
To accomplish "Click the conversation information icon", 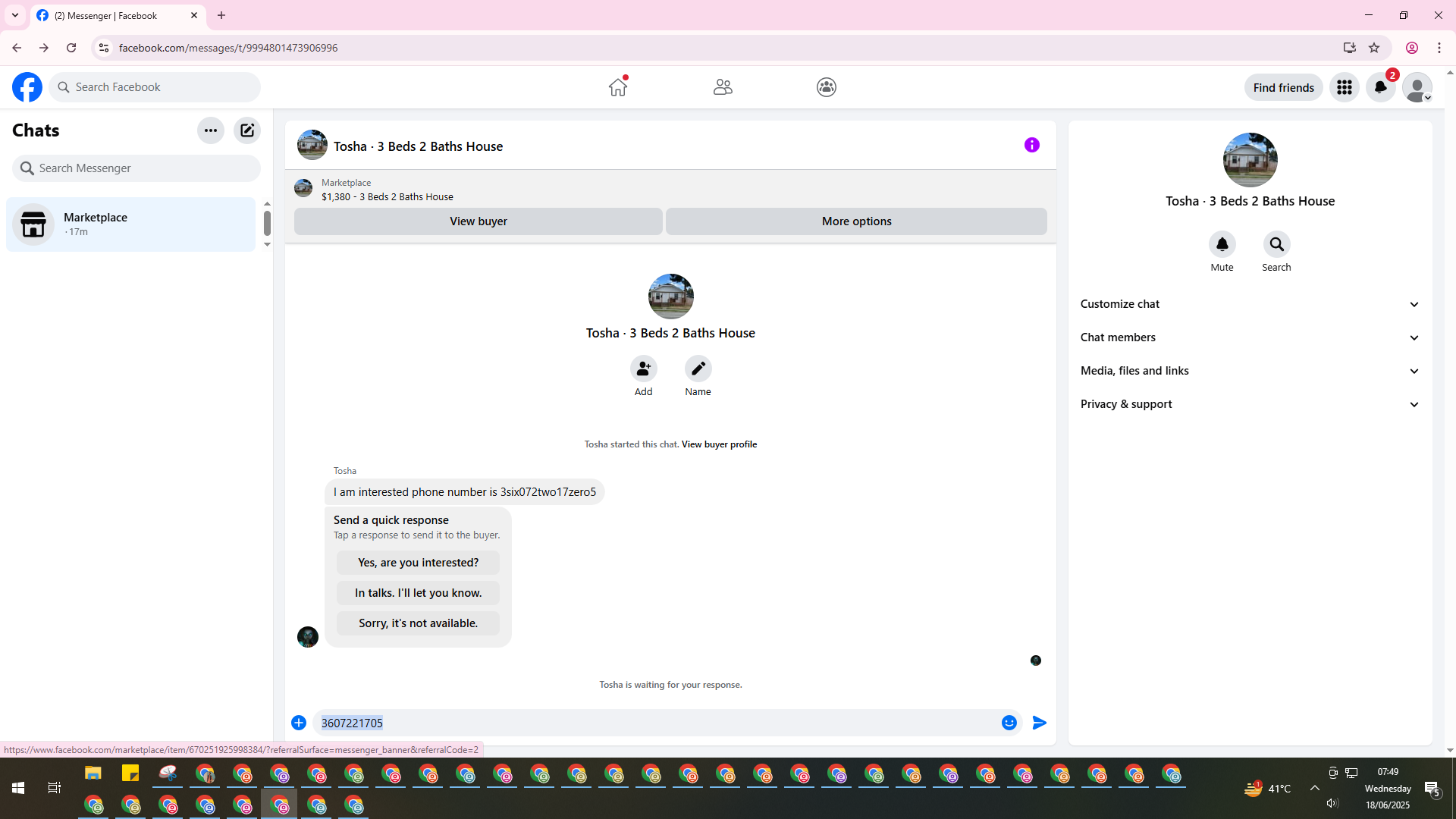I will (1032, 145).
